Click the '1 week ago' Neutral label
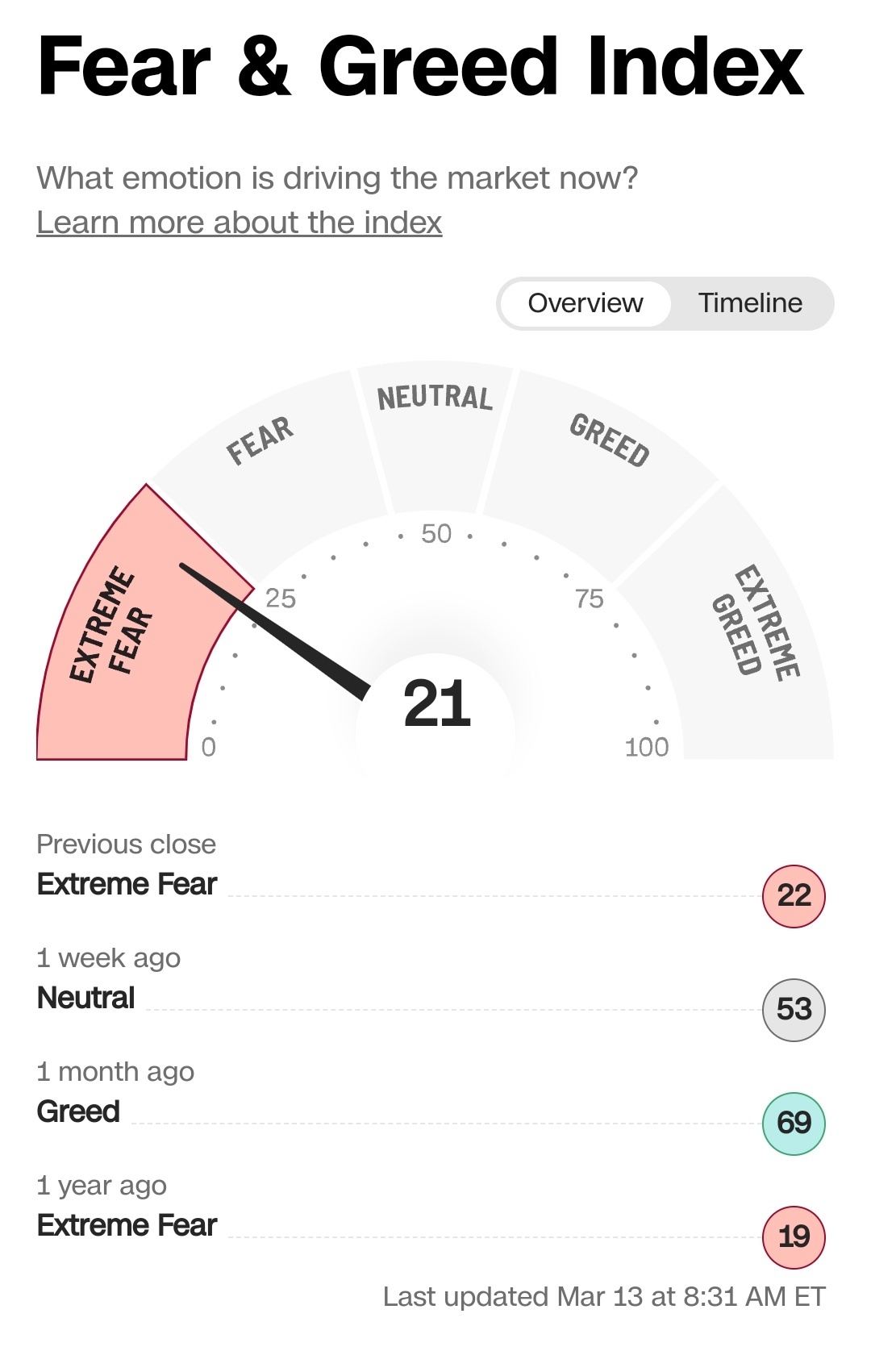Viewport: 871px width, 1372px height. pyautogui.click(x=85, y=998)
